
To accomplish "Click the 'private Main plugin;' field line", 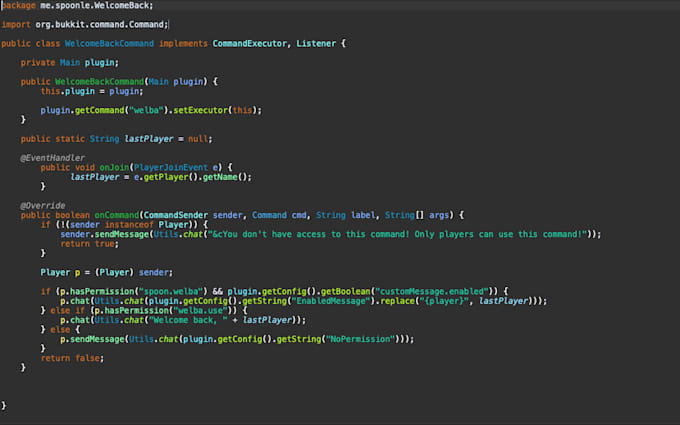I will 70,63.
